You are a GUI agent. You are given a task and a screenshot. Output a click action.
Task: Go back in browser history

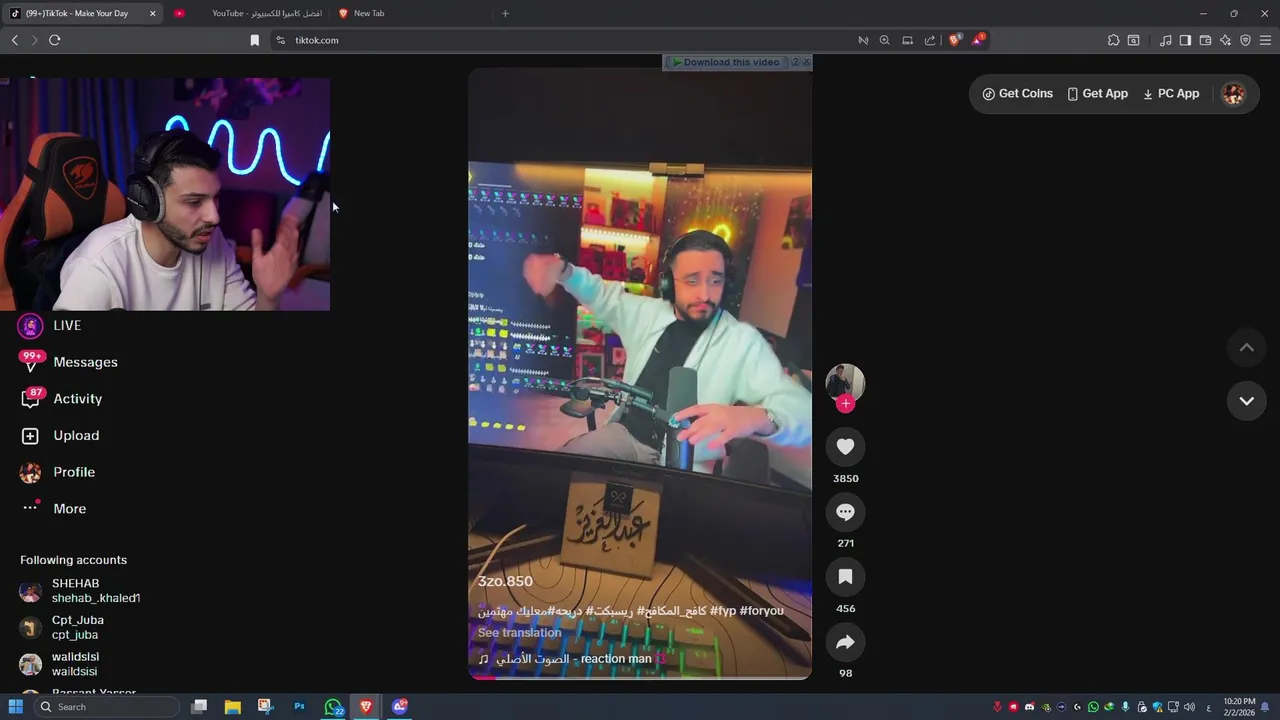[15, 40]
